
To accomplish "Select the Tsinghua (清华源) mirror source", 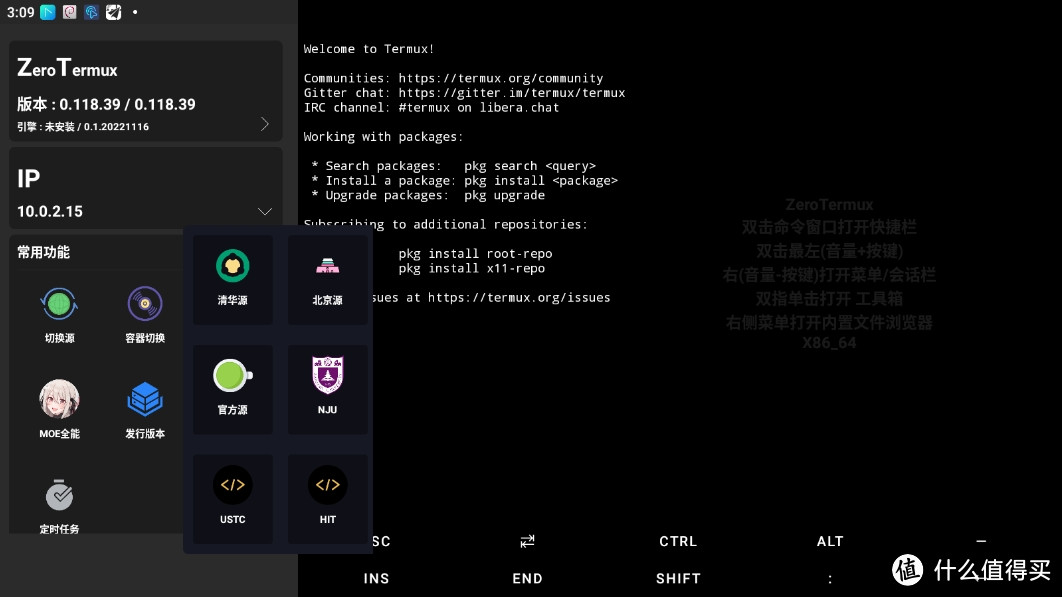I will (x=233, y=279).
